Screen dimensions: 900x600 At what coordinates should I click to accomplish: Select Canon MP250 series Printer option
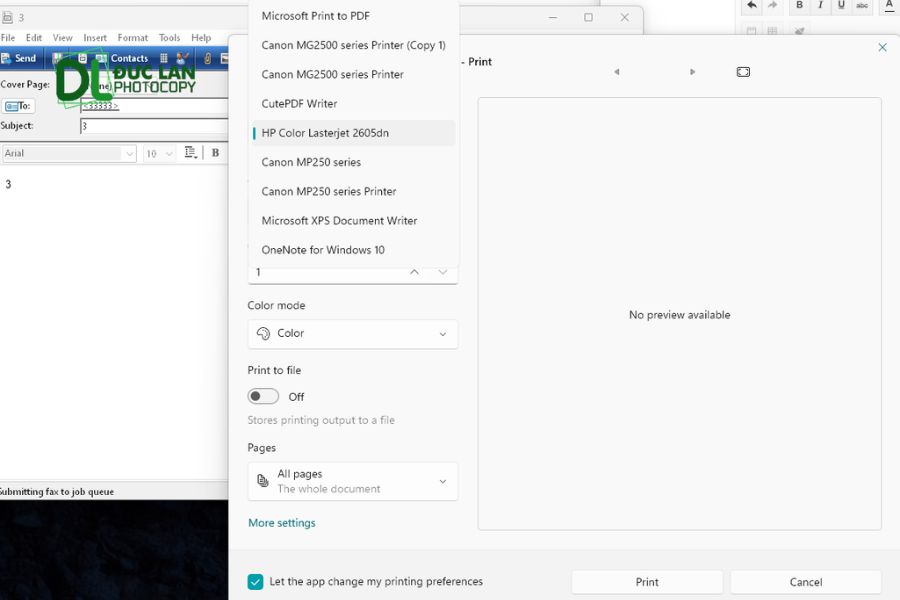(x=353, y=191)
